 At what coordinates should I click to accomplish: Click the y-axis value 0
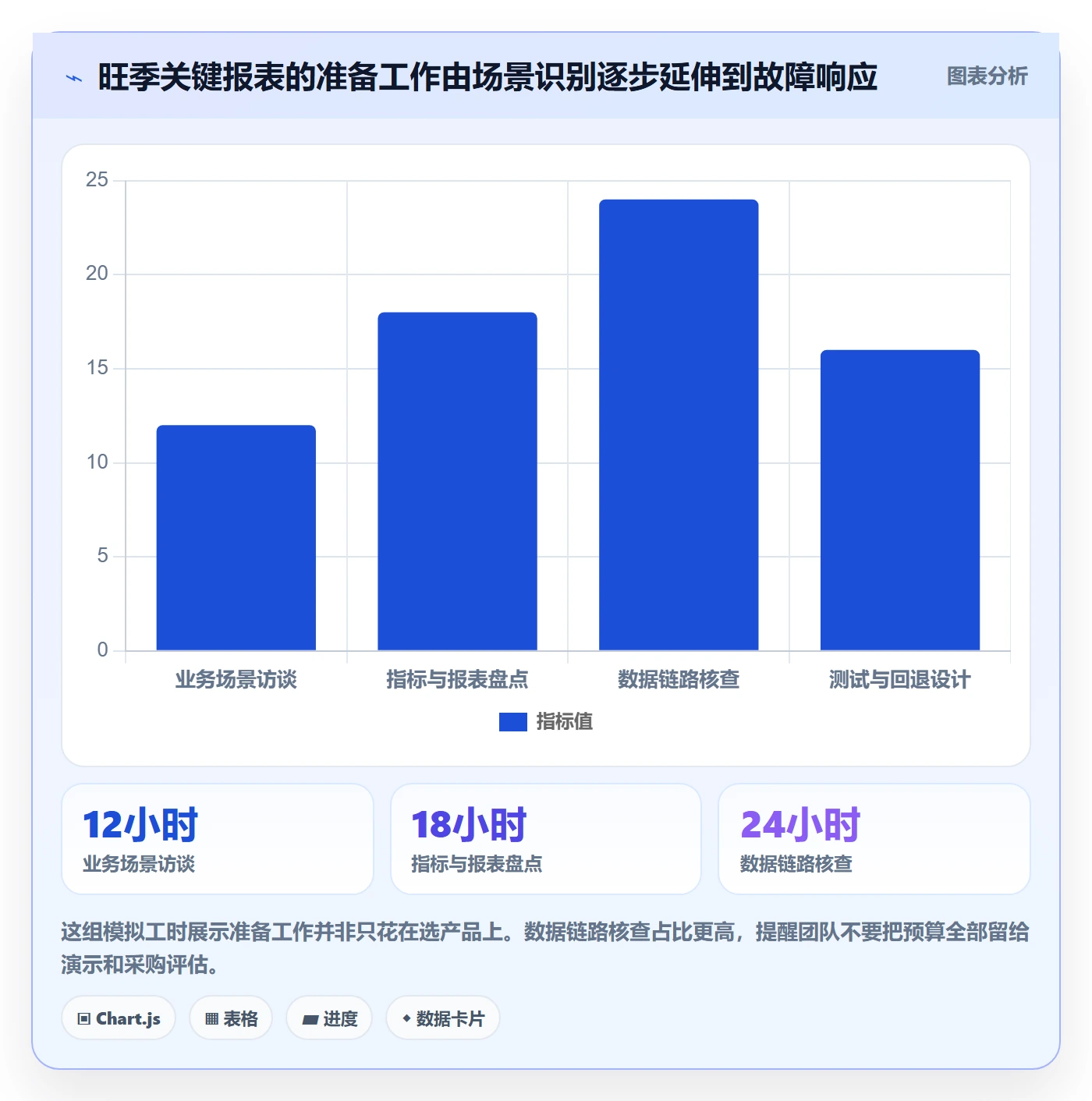[x=102, y=650]
